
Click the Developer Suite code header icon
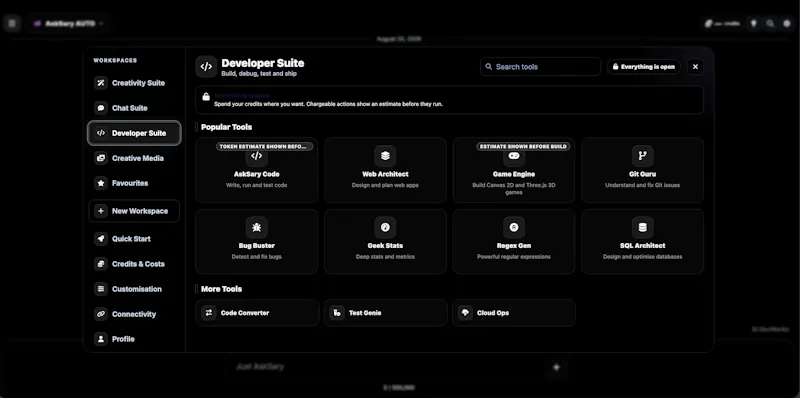tap(206, 67)
